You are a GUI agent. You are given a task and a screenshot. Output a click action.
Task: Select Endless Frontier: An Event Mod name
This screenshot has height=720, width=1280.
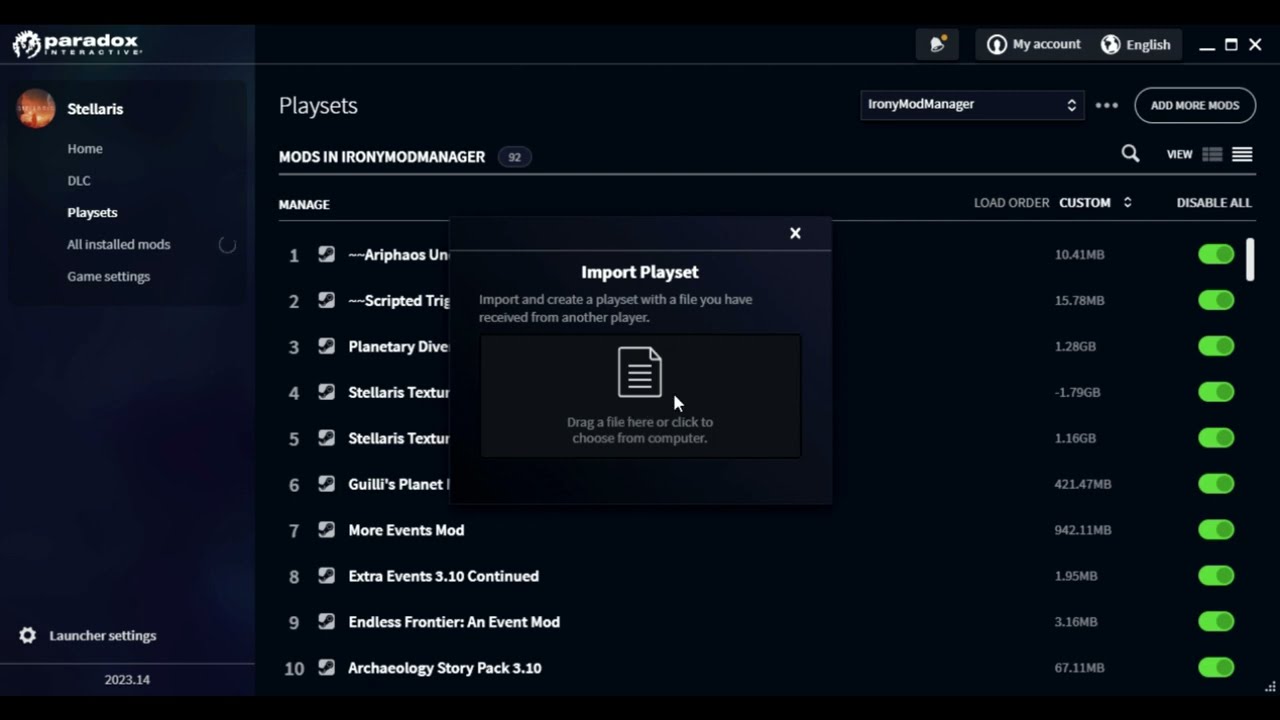click(454, 622)
